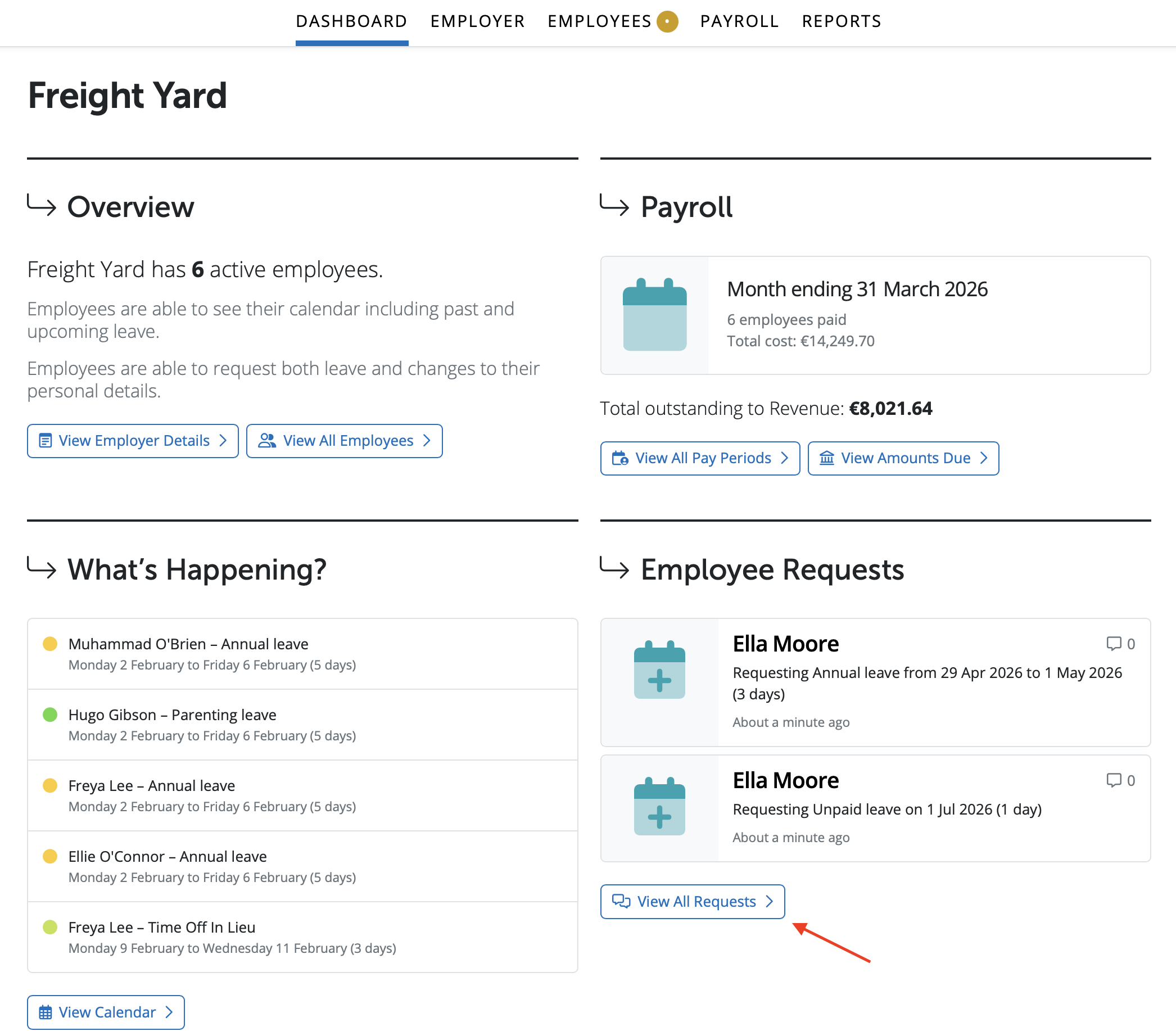Image resolution: width=1176 pixels, height=1031 pixels.
Task: Open View Employer Details
Action: coord(132,441)
